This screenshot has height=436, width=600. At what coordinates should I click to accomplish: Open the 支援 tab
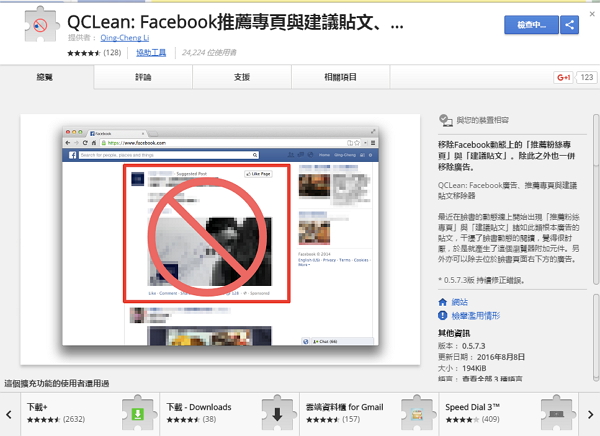click(241, 77)
